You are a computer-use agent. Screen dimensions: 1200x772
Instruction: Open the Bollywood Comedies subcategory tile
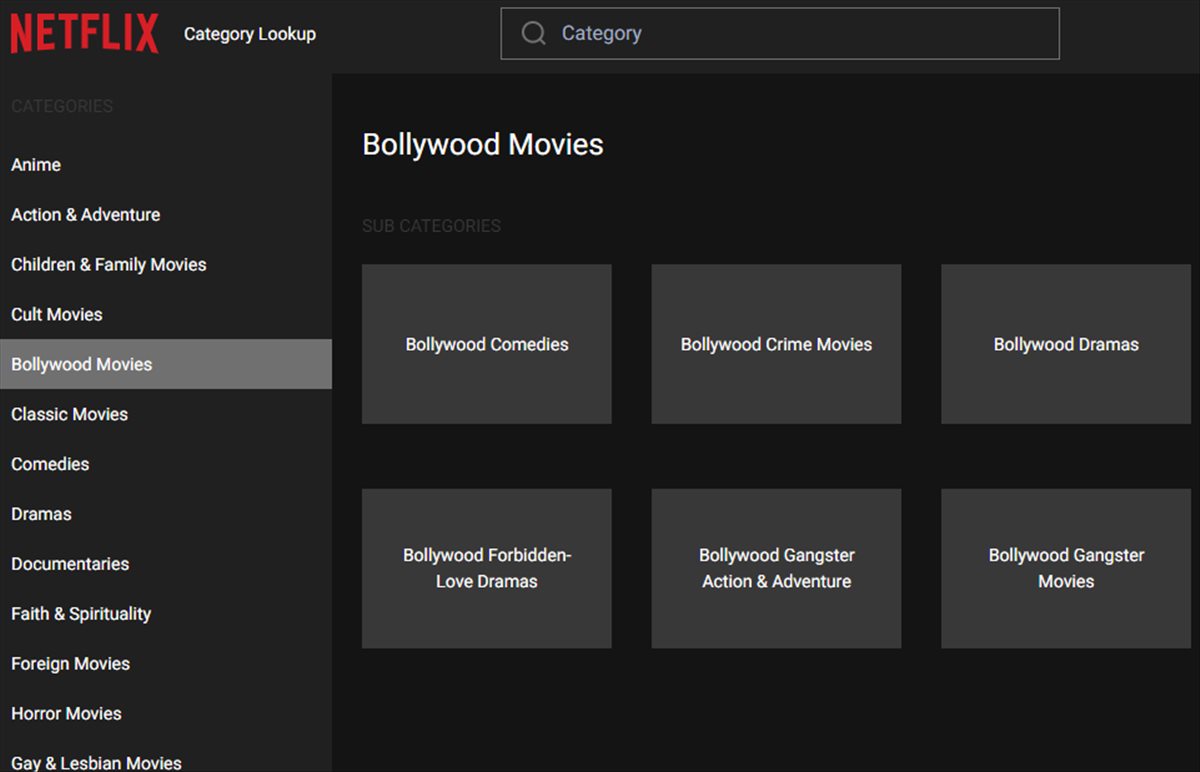coord(486,343)
